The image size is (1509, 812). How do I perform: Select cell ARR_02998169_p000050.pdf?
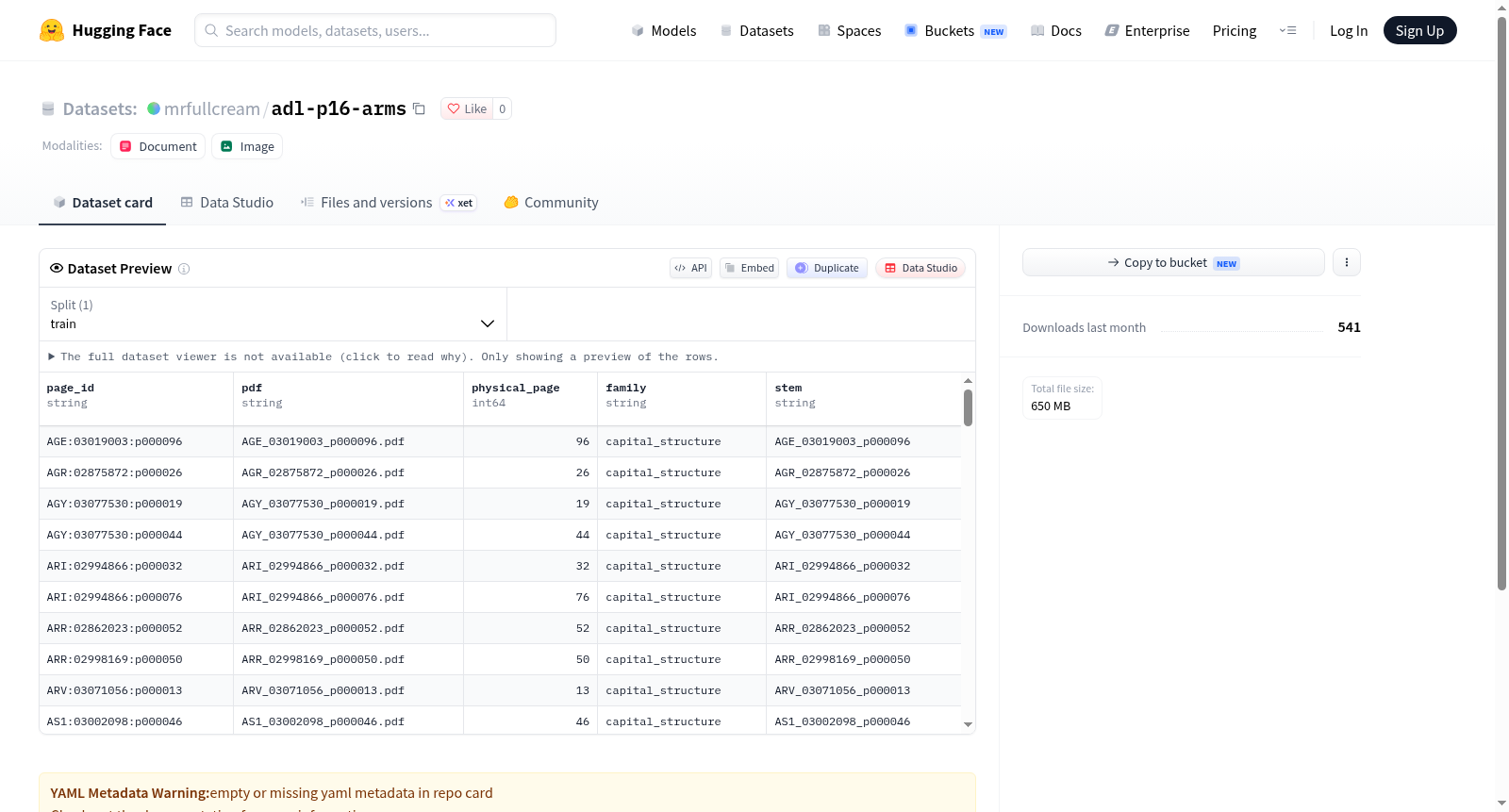coord(349,659)
